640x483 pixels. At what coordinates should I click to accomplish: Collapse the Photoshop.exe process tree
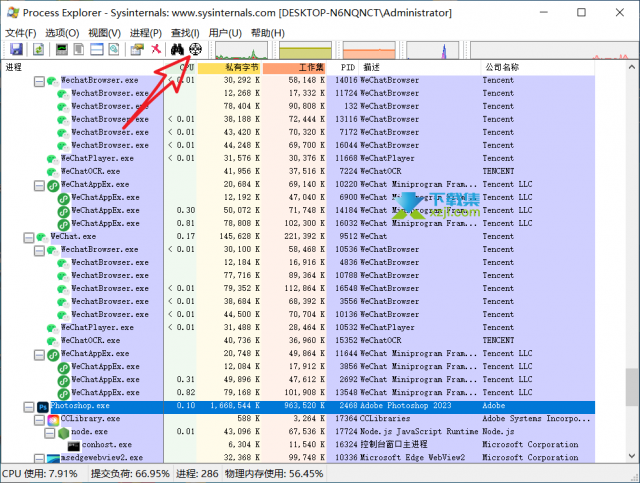(x=28, y=407)
